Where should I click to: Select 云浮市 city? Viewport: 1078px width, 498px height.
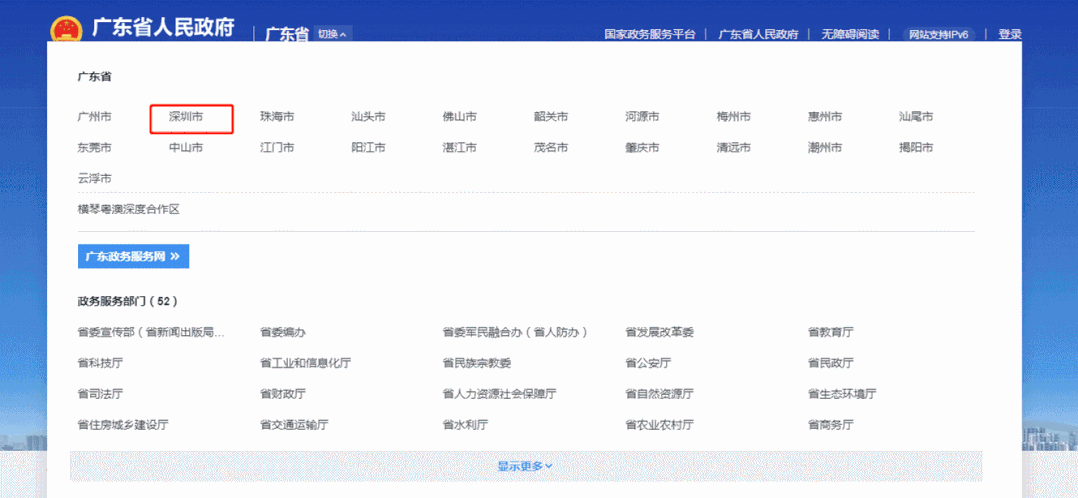(x=94, y=178)
